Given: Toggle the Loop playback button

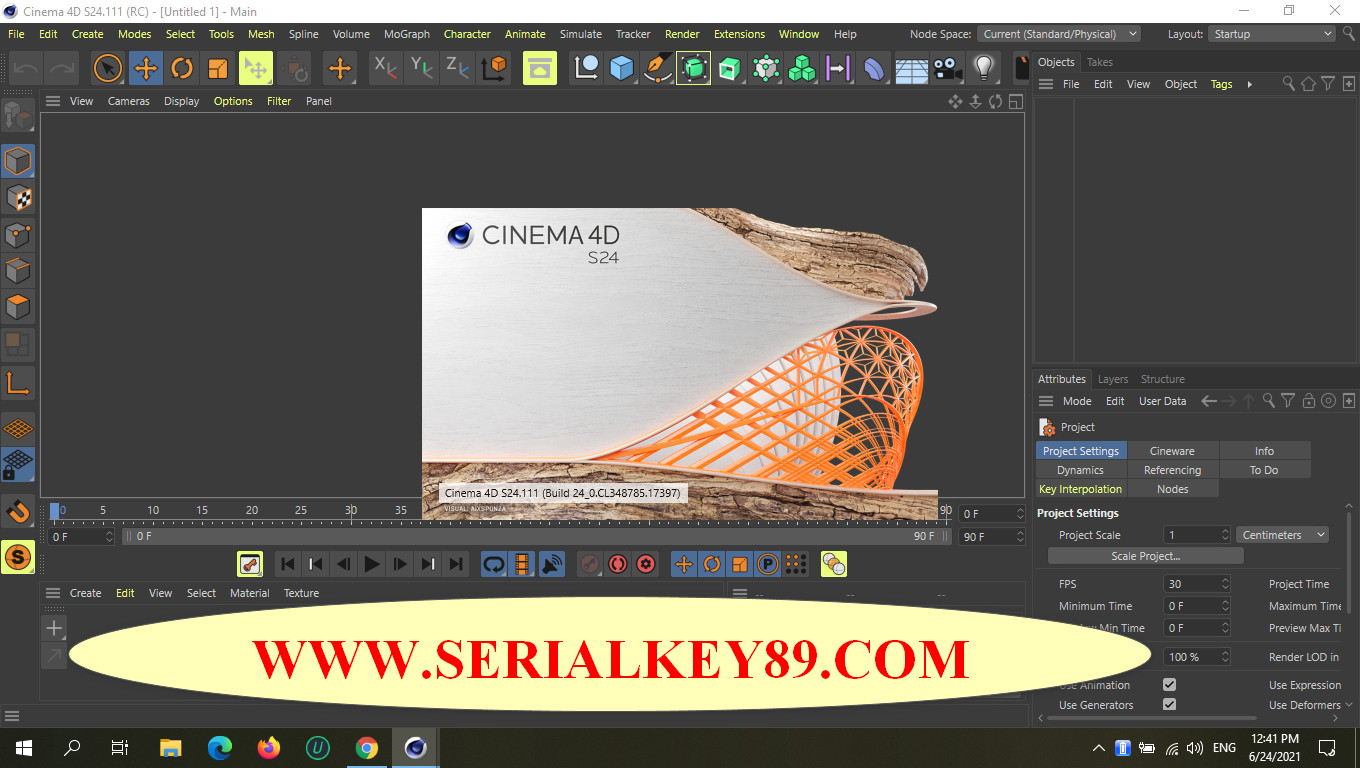Looking at the screenshot, I should coord(494,564).
